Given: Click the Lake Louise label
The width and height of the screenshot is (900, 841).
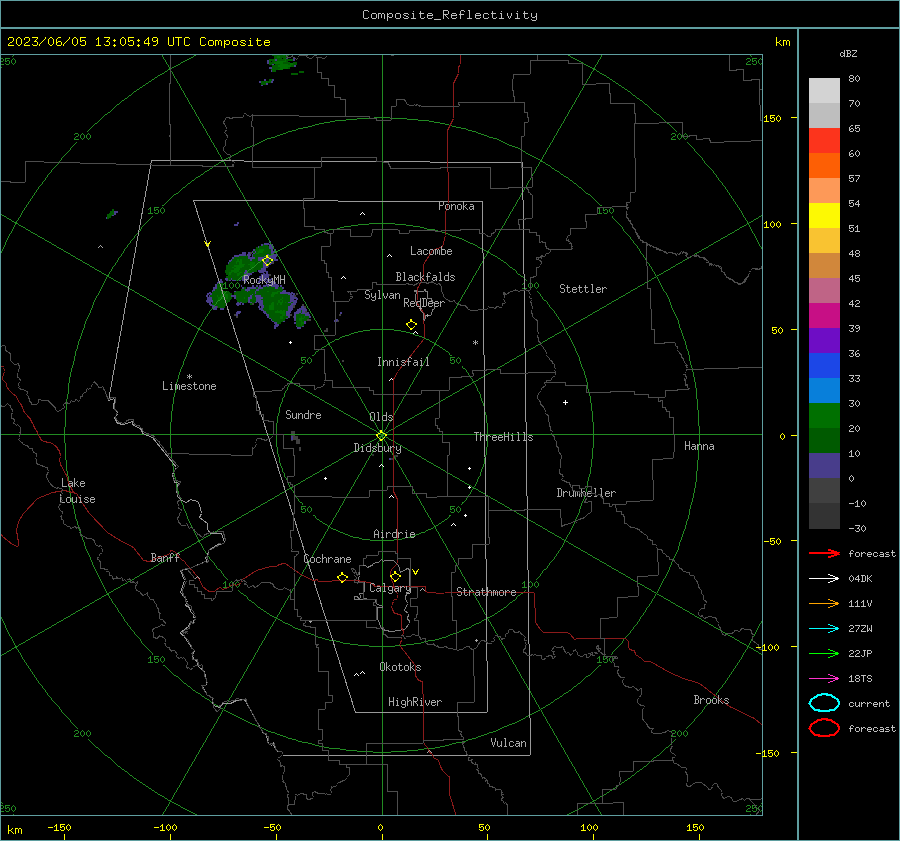Looking at the screenshot, I should tap(77, 491).
